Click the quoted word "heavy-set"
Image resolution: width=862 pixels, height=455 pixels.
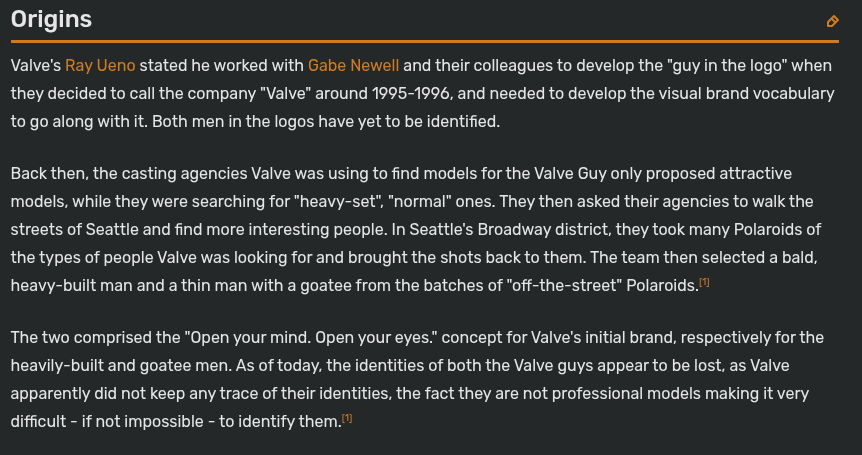tap(340, 202)
